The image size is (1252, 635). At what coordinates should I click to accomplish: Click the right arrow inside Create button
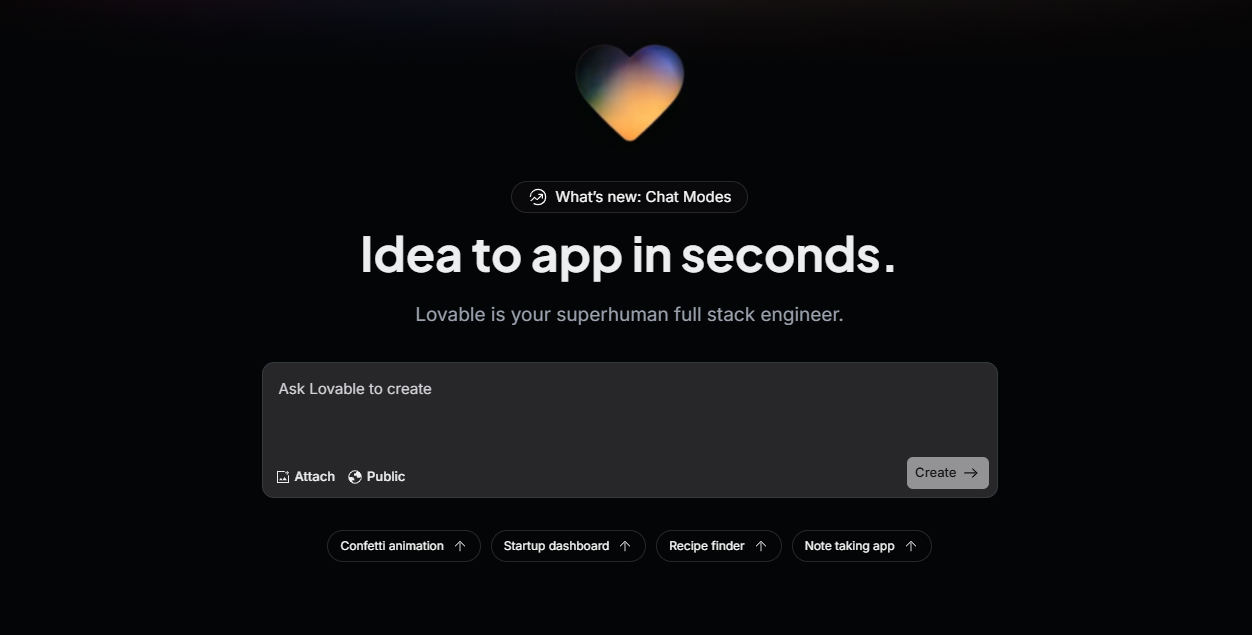click(x=971, y=473)
